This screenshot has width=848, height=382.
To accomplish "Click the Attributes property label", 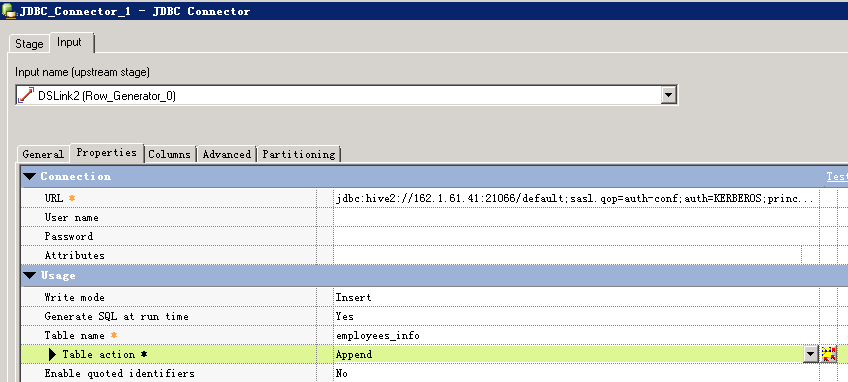I will 75,255.
